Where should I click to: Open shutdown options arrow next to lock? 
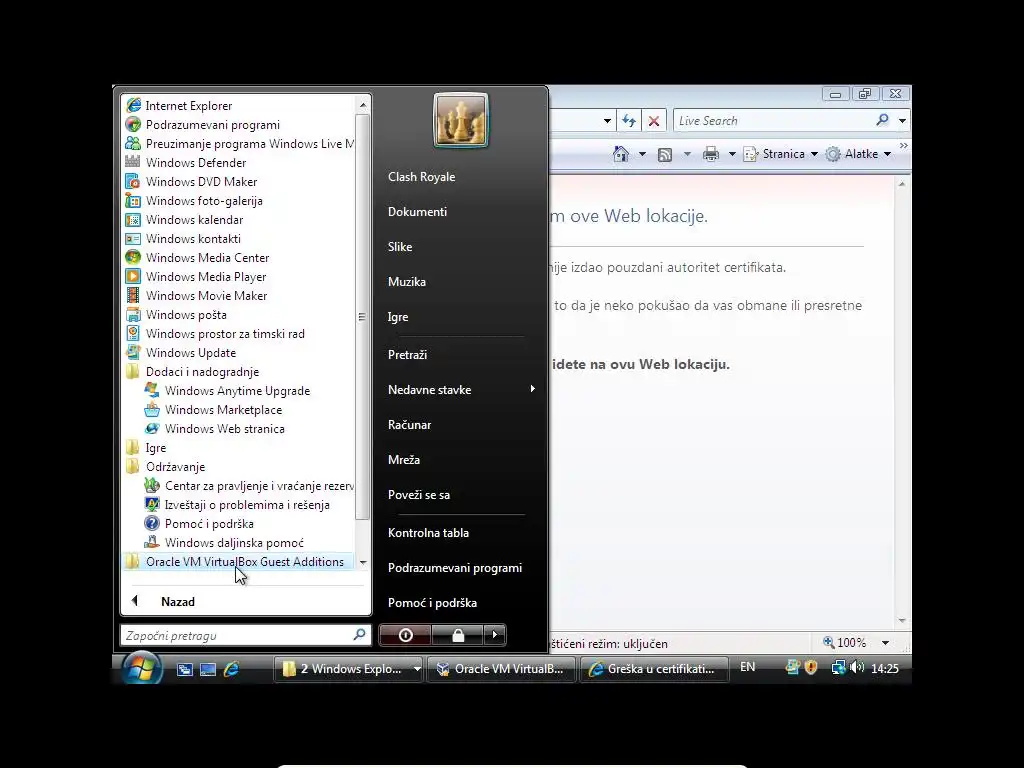coord(494,635)
